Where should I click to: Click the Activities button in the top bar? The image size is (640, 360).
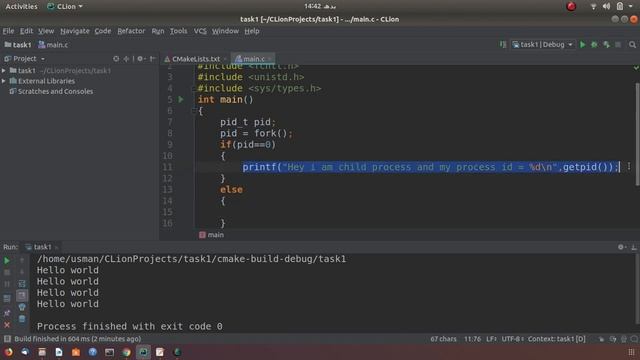21,7
